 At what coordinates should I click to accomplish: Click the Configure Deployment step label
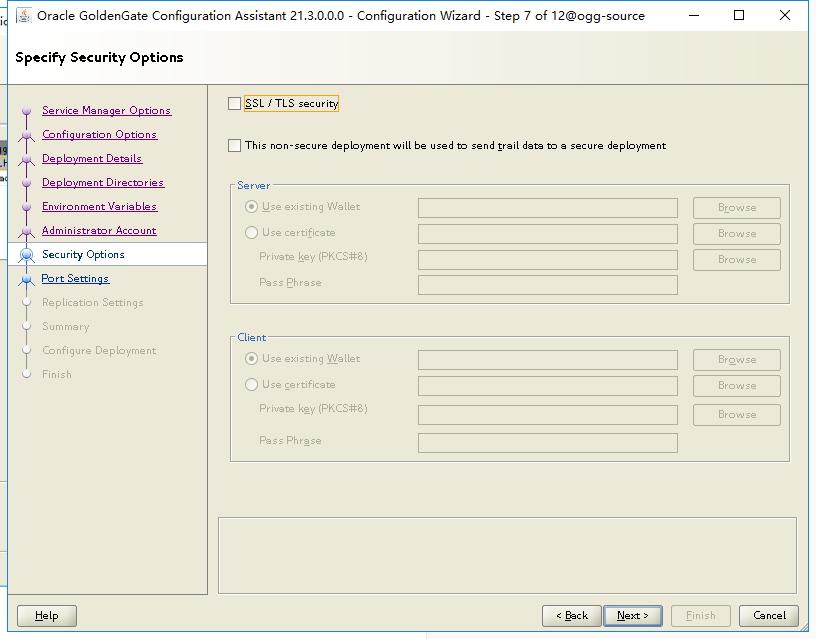tap(99, 350)
